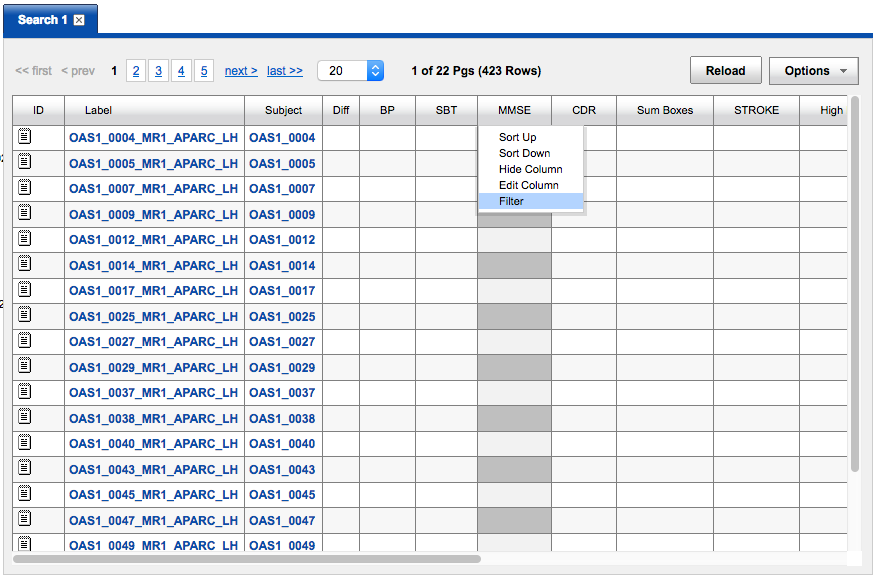The width and height of the screenshot is (878, 580).
Task: Go to the next page link
Action: click(x=240, y=71)
